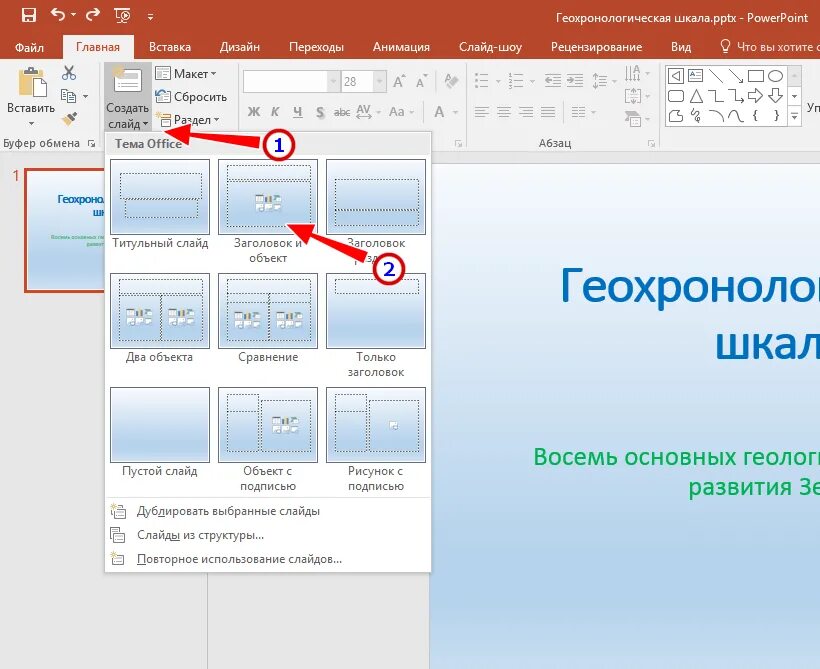Align text left
This screenshot has width=820, height=669.
482,111
